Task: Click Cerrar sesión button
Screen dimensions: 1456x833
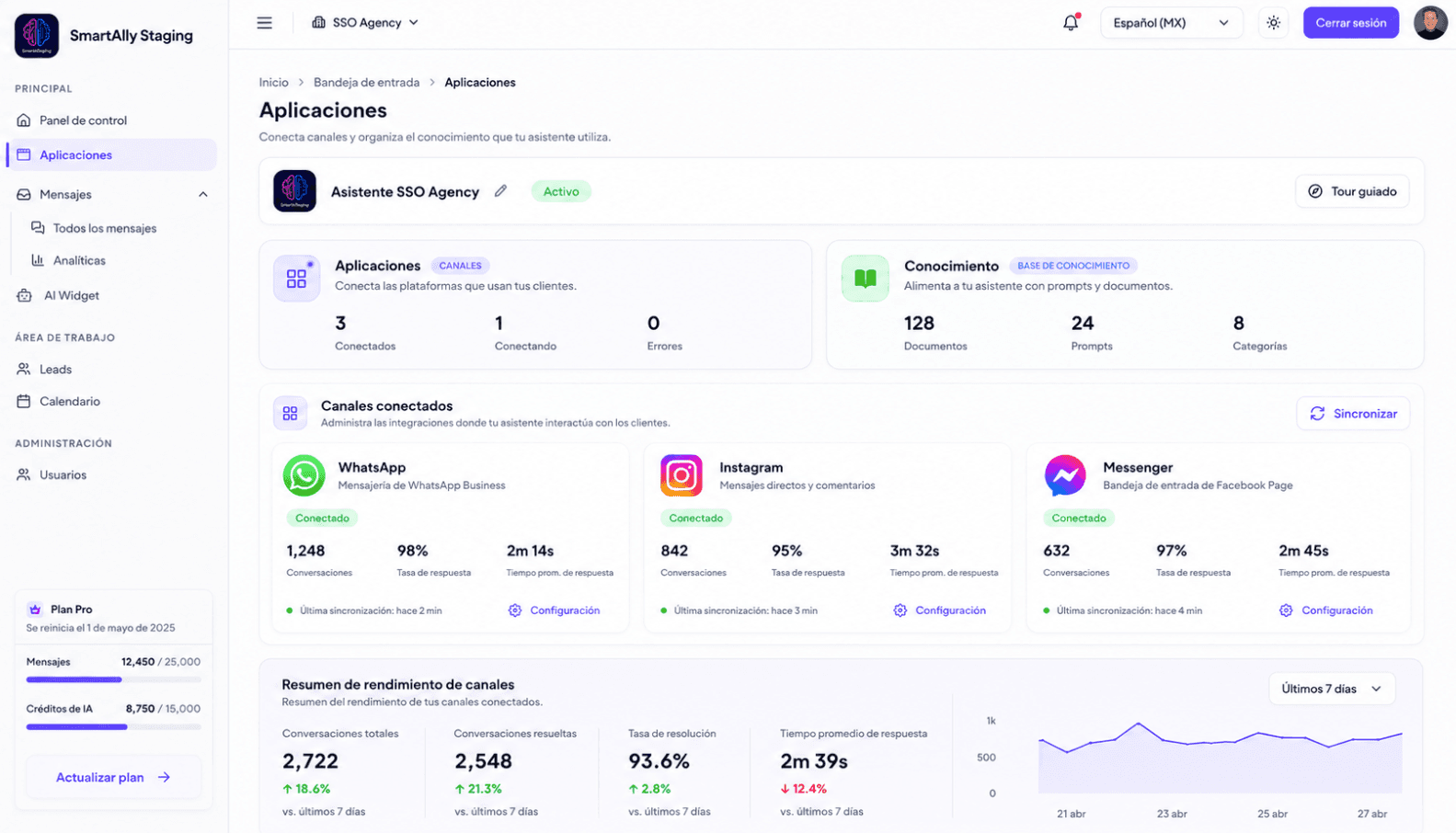Action: tap(1350, 23)
